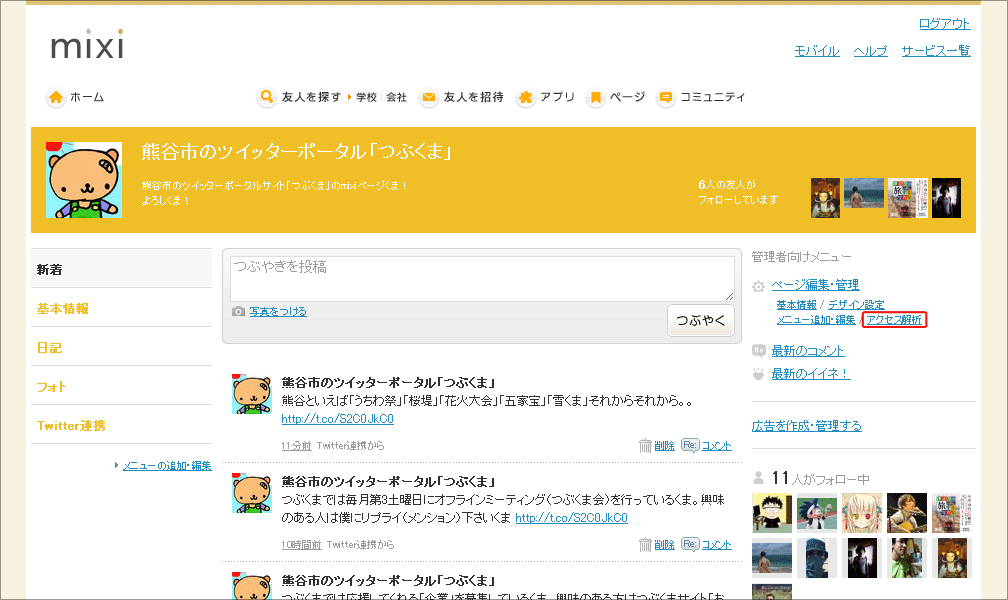Select the 新着 sidebar tab
Viewport: 1008px width, 600px height.
coord(122,269)
